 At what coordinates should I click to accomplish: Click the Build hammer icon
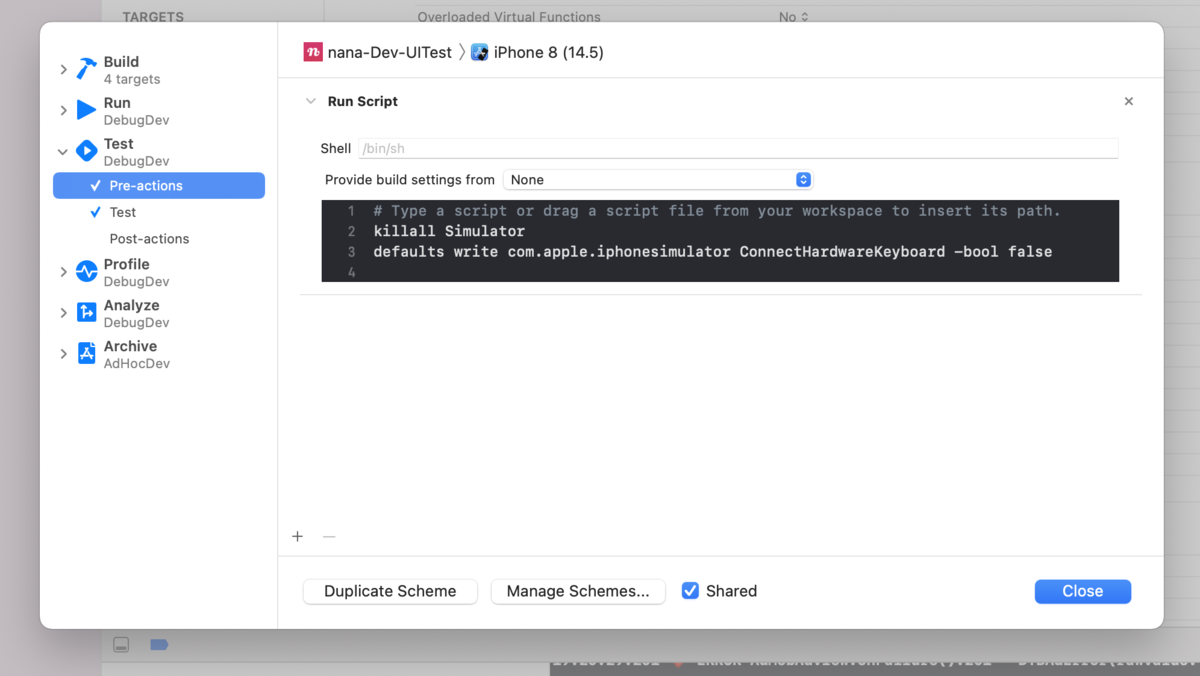coord(87,69)
